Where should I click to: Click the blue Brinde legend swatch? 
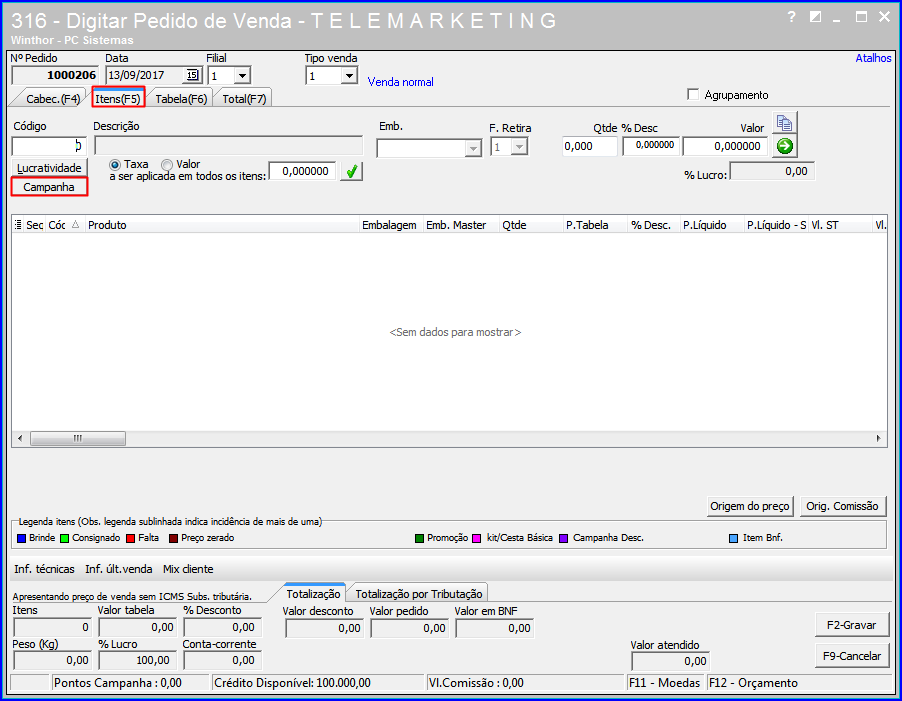click(x=22, y=538)
